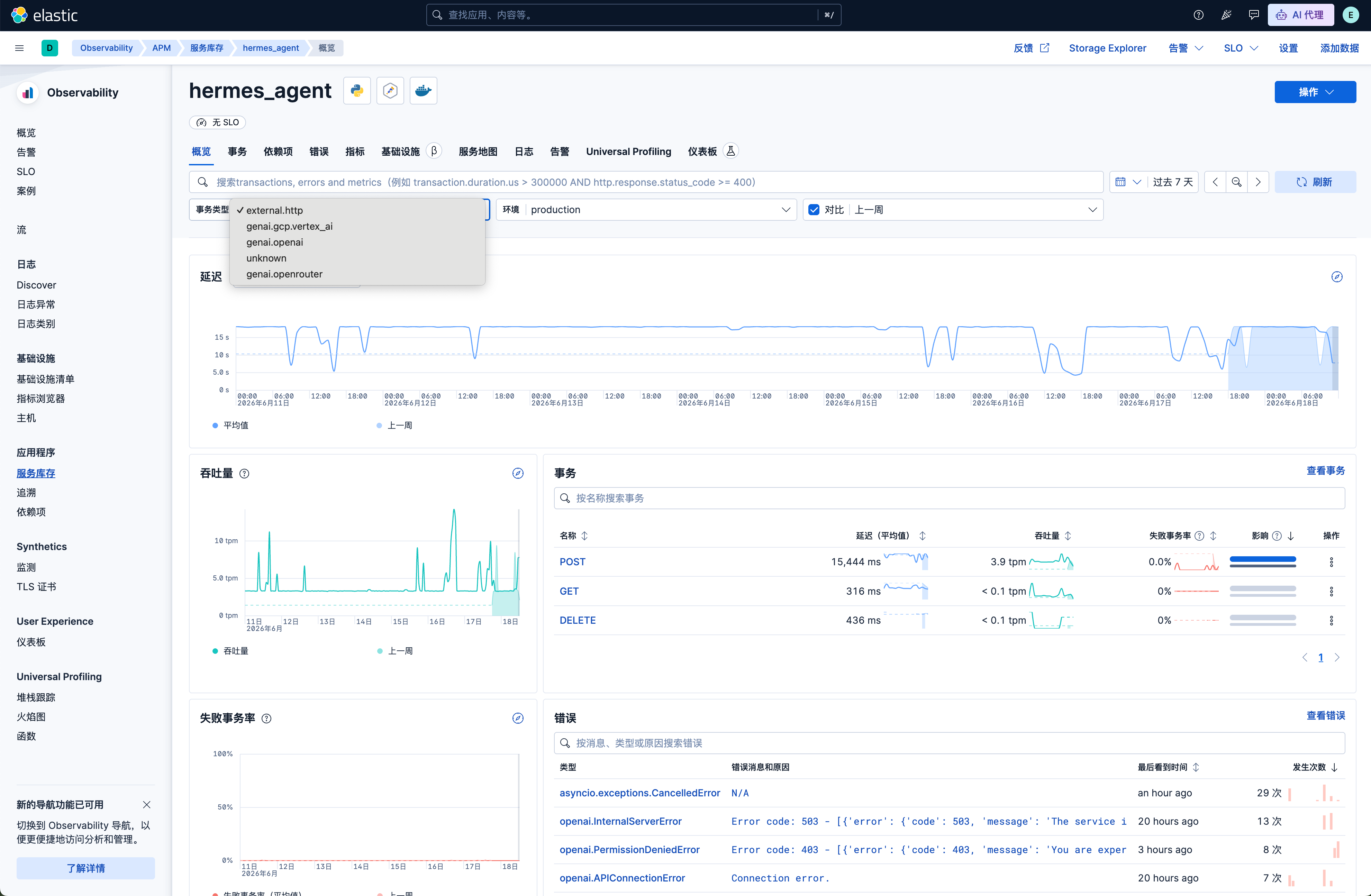Image resolution: width=1371 pixels, height=896 pixels.
Task: Switch to the Universal Profiling tab
Action: [628, 152]
